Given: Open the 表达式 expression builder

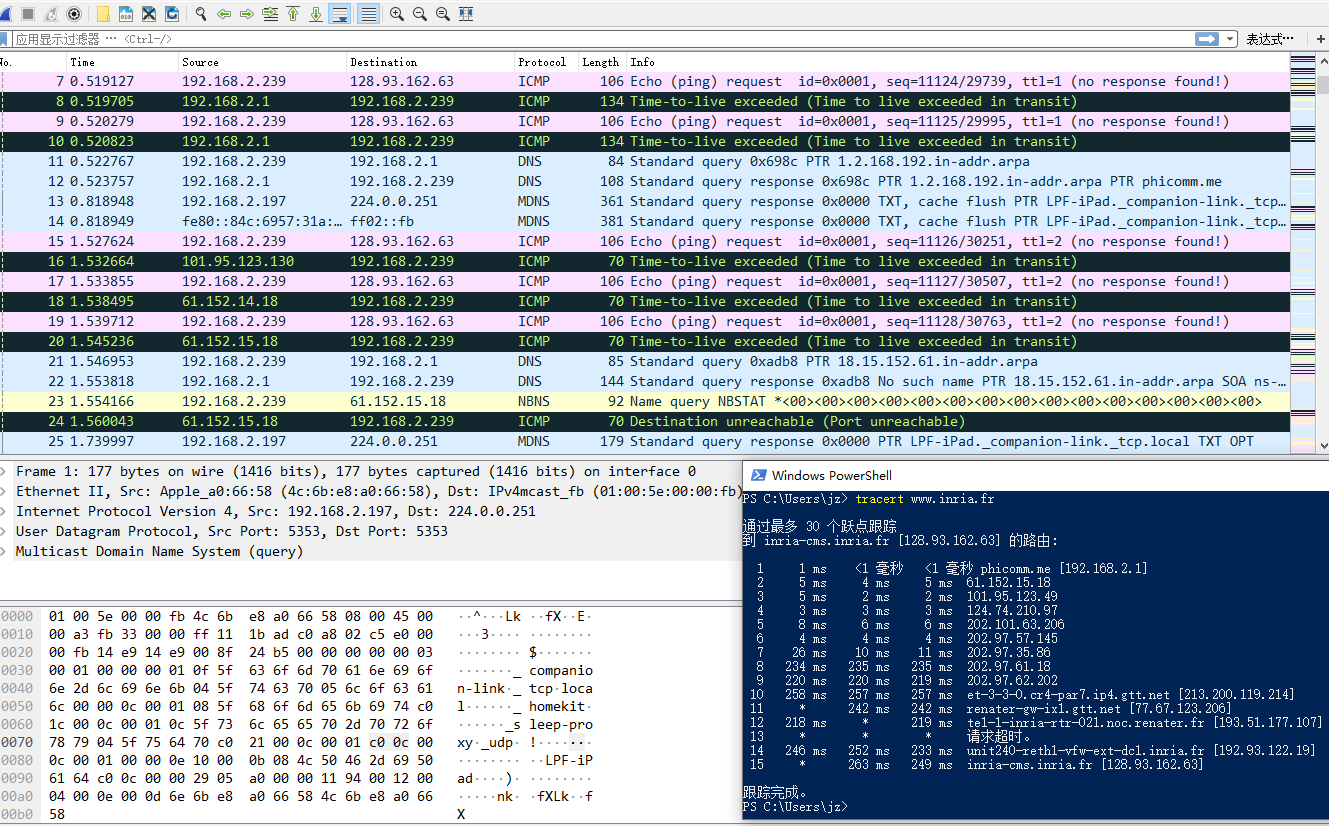Looking at the screenshot, I should 1270,39.
